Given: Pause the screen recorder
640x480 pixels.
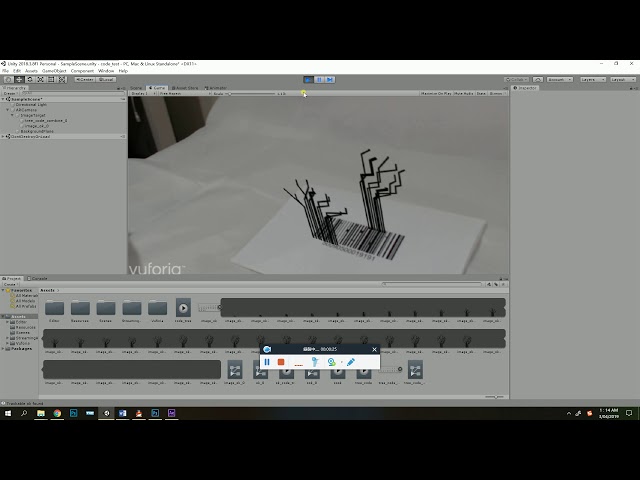Looking at the screenshot, I should [x=267, y=362].
